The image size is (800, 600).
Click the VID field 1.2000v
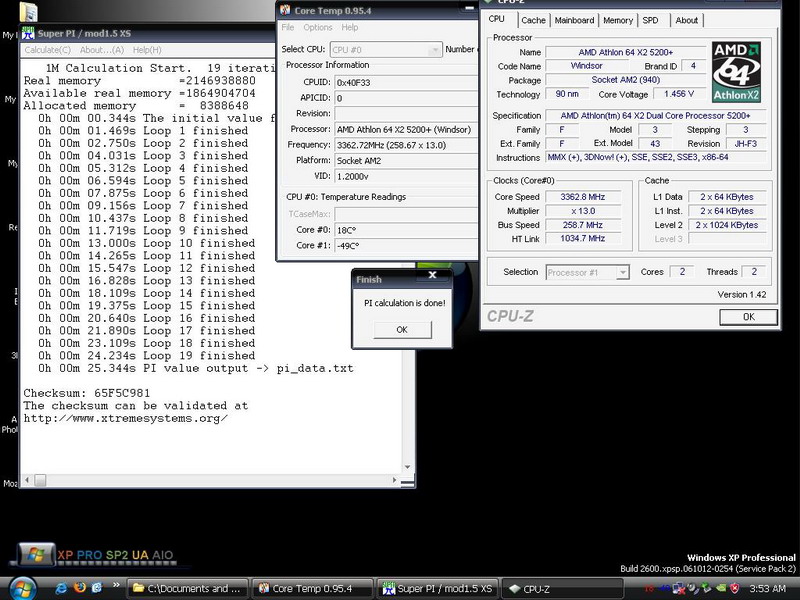pos(406,177)
